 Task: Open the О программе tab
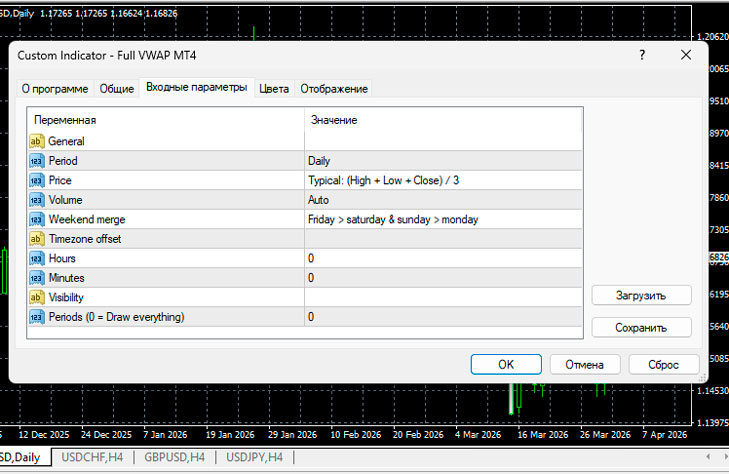tap(55, 89)
